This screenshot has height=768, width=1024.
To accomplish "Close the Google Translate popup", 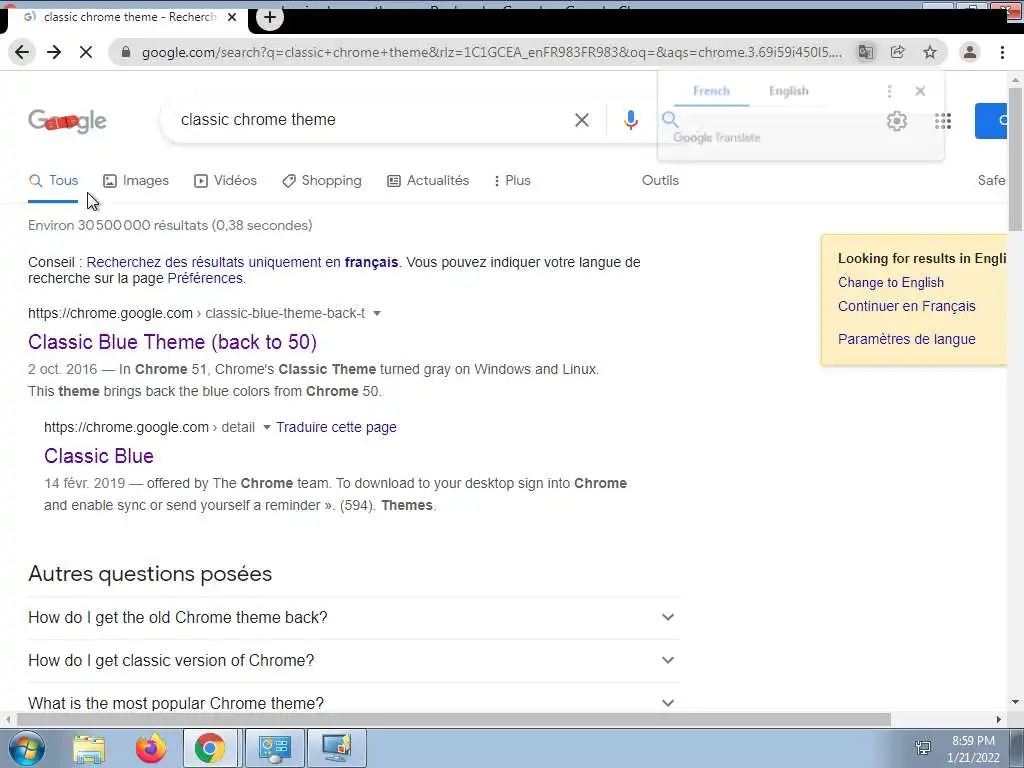I will pos(920,91).
